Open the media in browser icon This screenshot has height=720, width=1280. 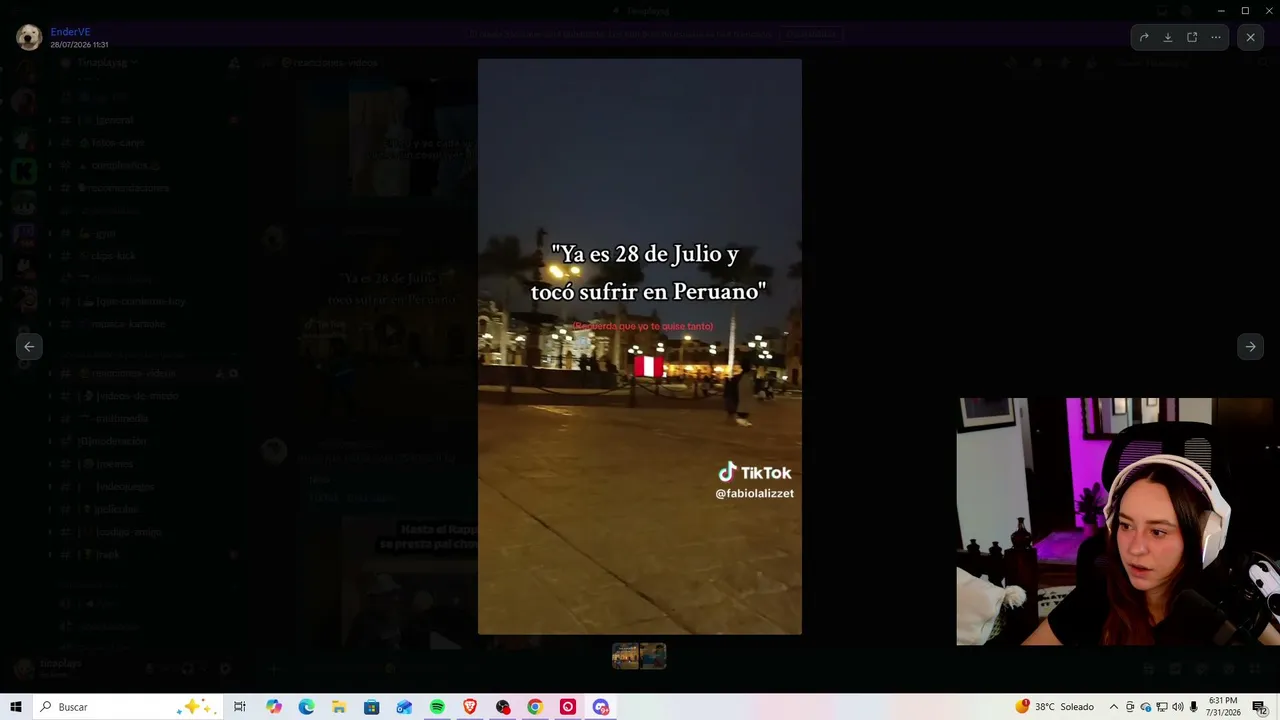(1192, 37)
